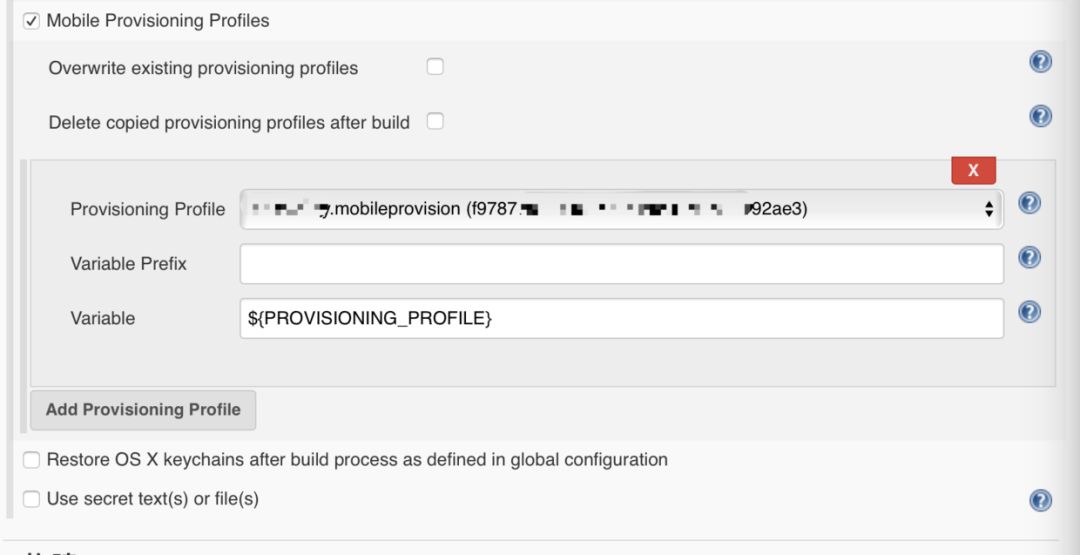
Task: Click help icon beside Provisioning Profile dropdown
Action: pos(1030,203)
